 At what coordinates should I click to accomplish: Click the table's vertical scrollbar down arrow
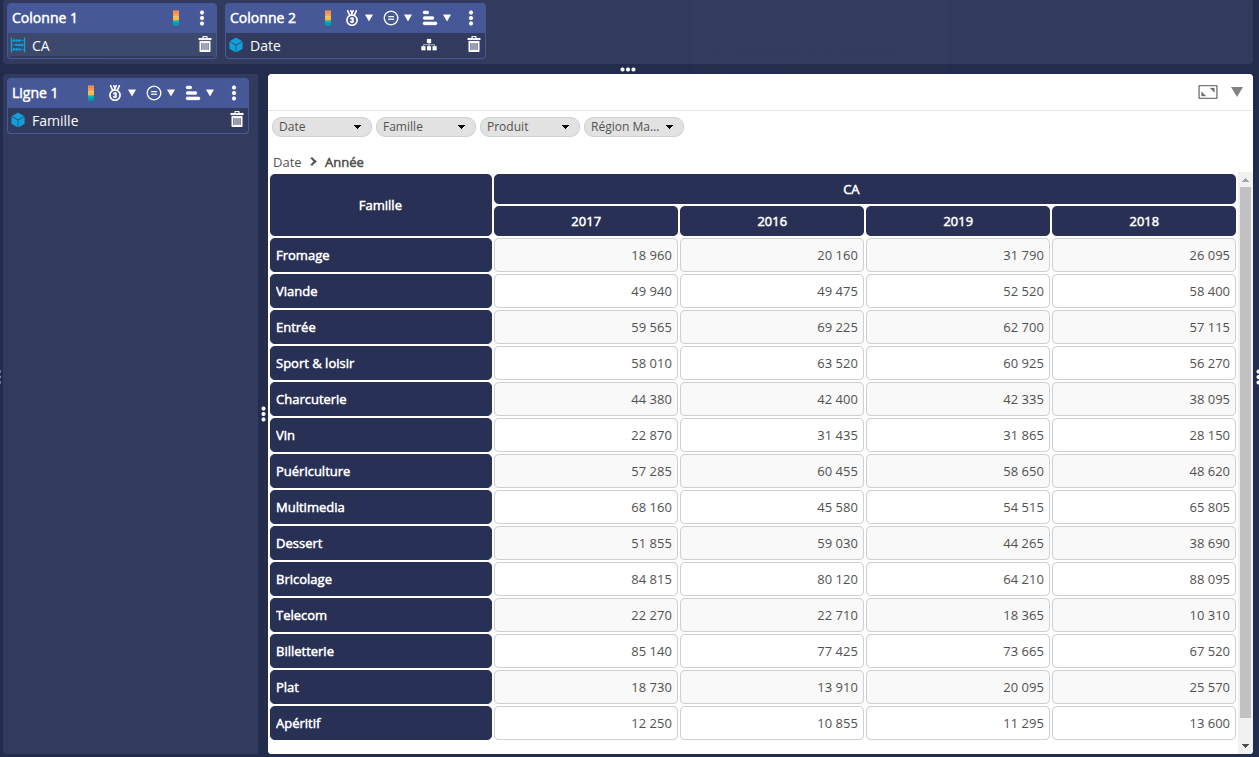coord(1245,745)
